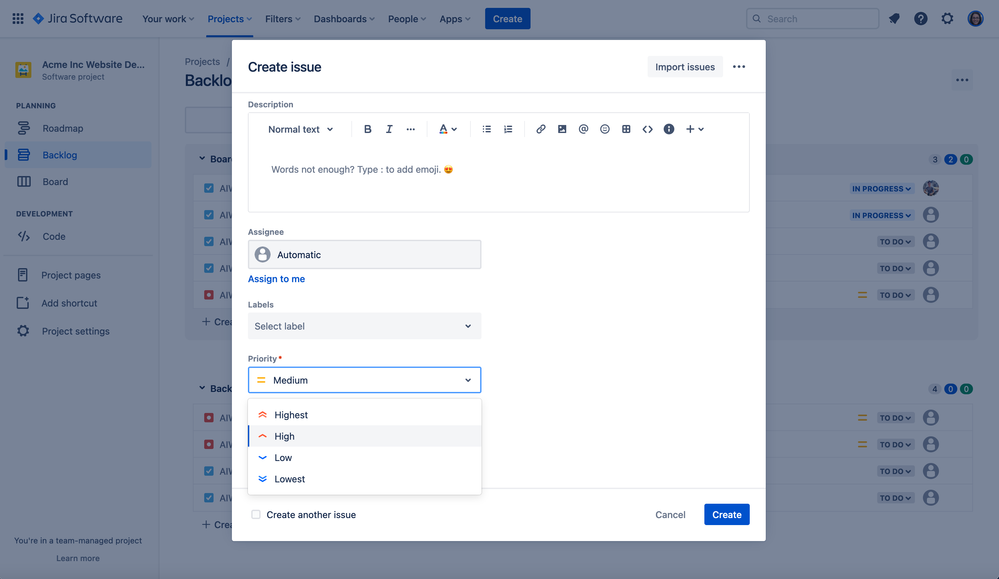Click the Jira Software logo

click(77, 18)
